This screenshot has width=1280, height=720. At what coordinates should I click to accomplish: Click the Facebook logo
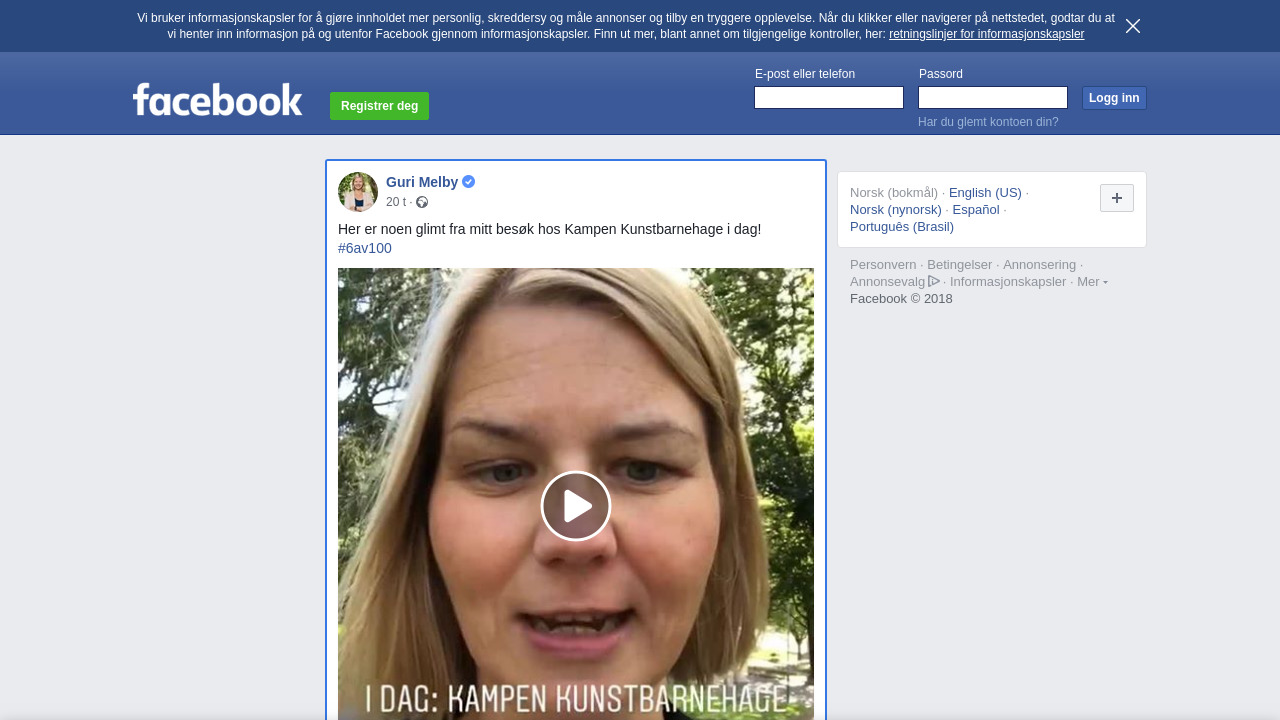click(x=218, y=99)
